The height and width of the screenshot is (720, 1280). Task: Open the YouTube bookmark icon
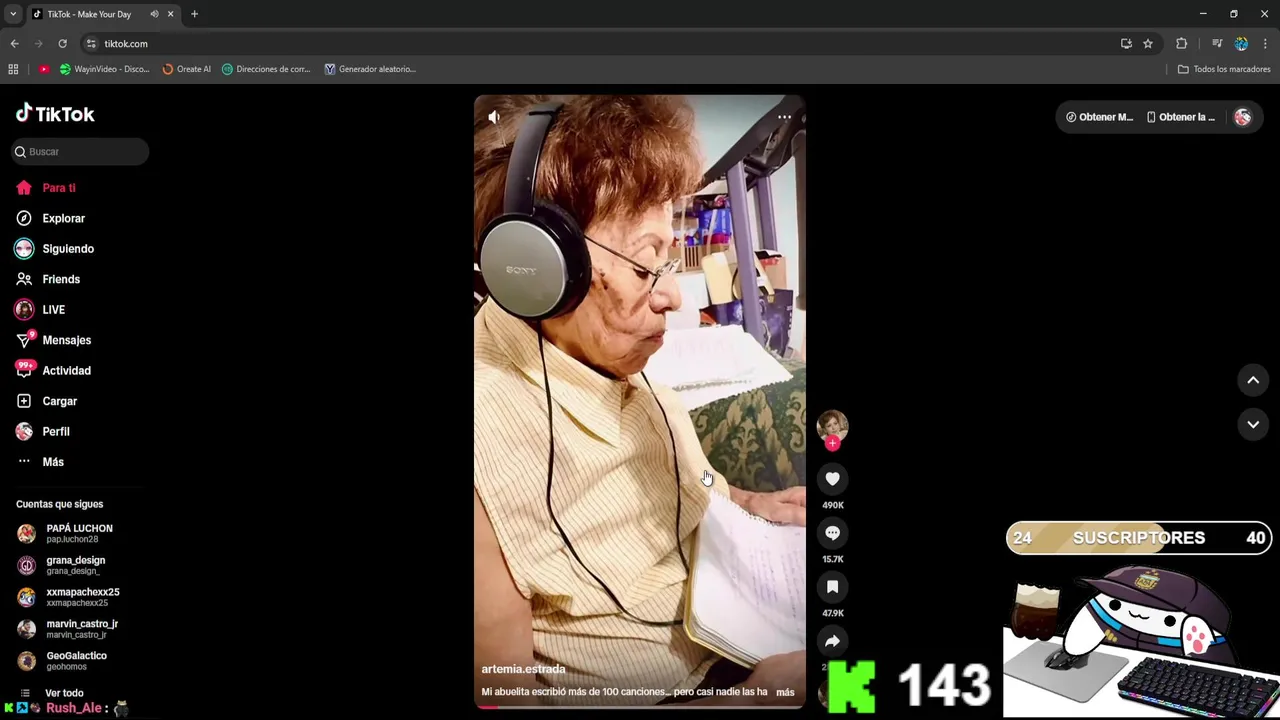[x=44, y=69]
